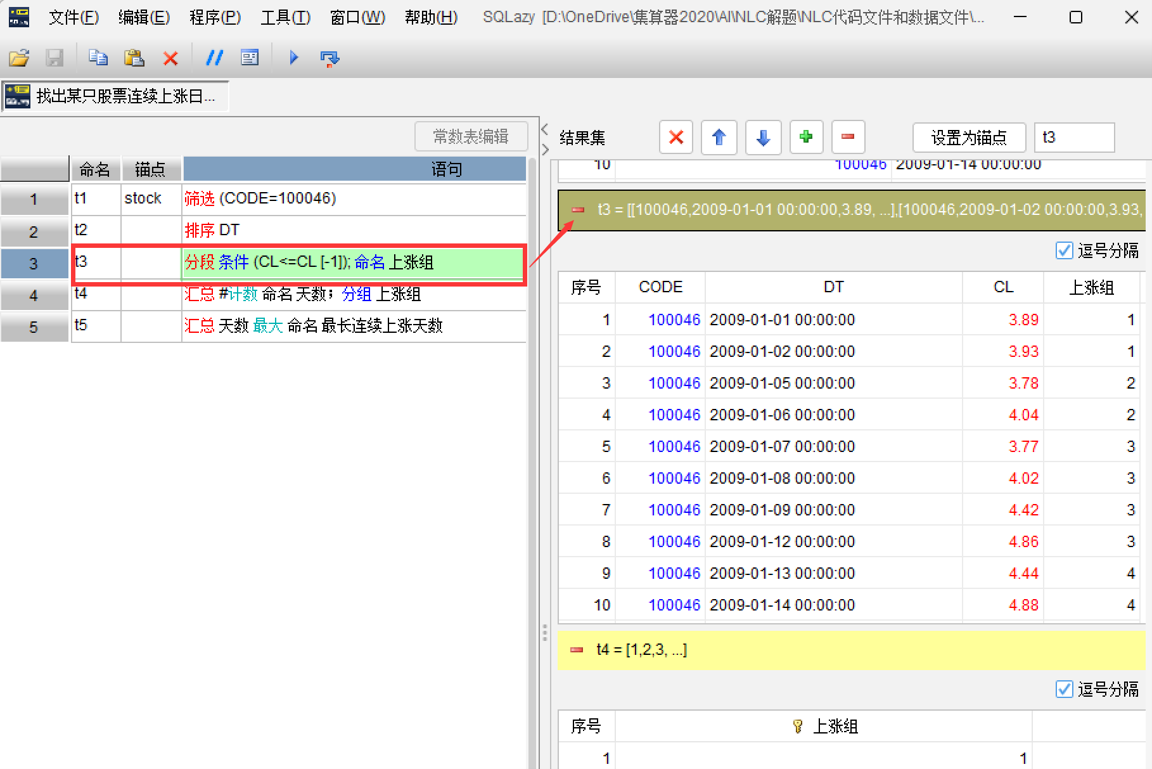Click the 分段 条件 (CL<=CL [-1]) statement cell

click(353, 263)
